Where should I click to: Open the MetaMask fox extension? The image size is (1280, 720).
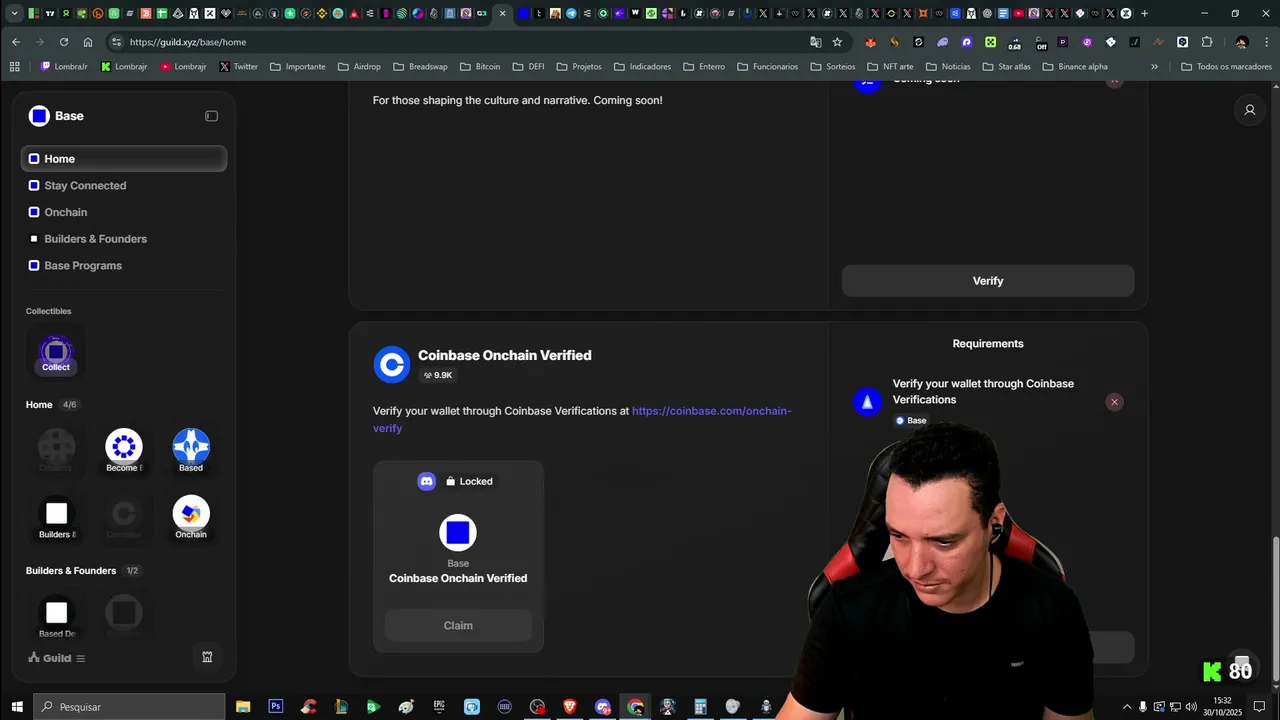point(870,42)
